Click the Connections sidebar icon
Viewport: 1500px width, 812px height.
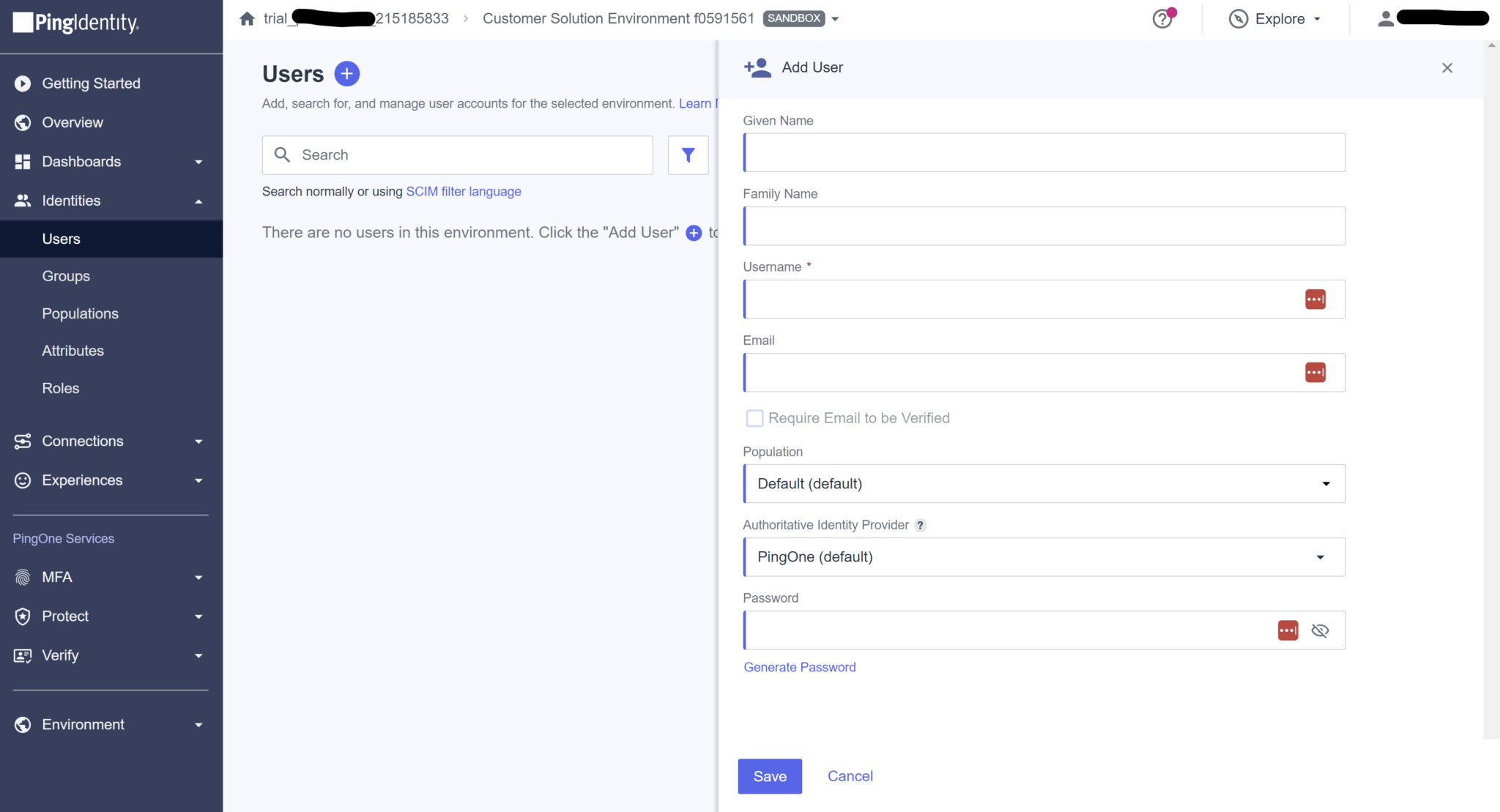point(23,441)
